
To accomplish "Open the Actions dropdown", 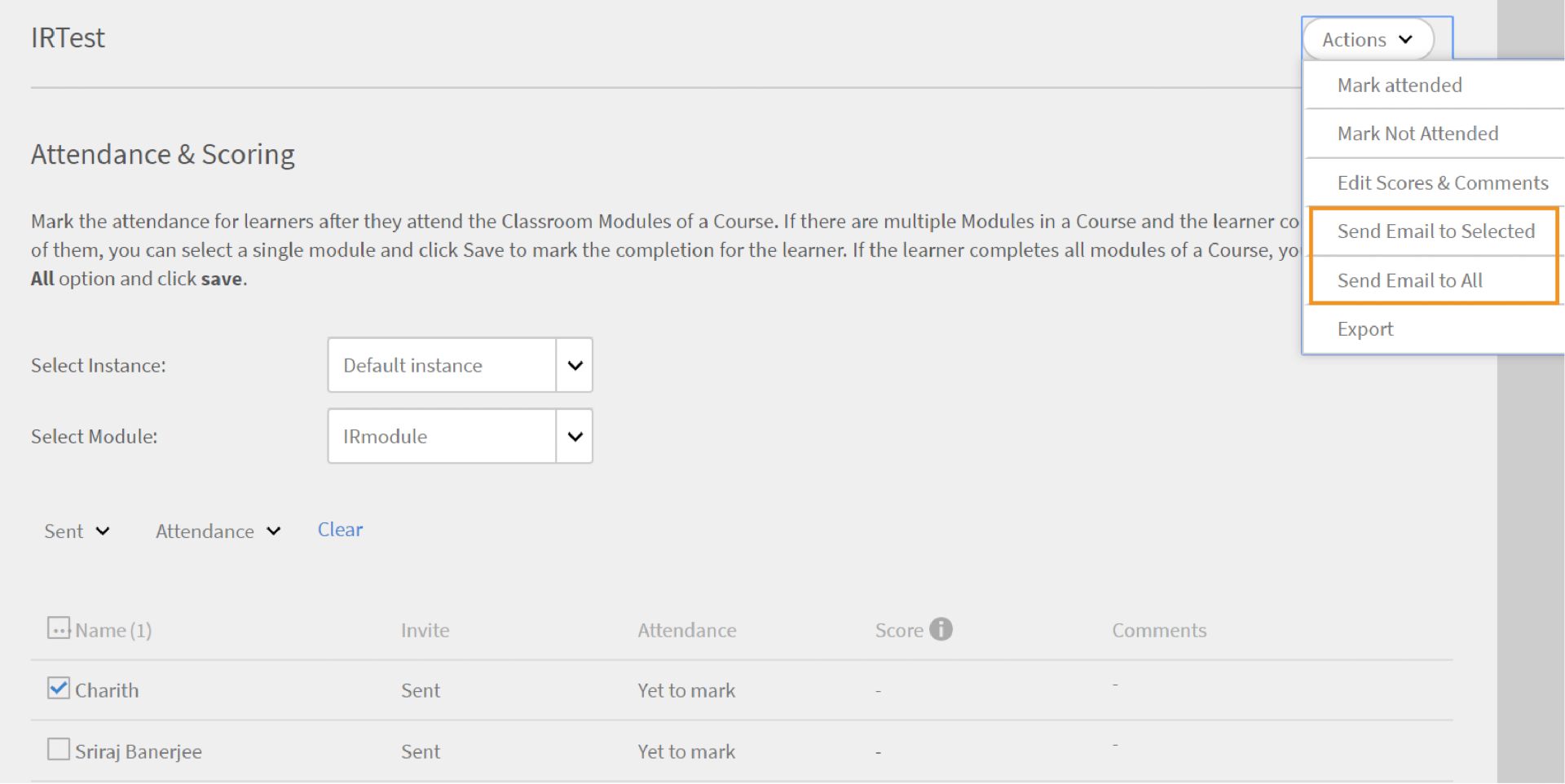I will pyautogui.click(x=1368, y=39).
